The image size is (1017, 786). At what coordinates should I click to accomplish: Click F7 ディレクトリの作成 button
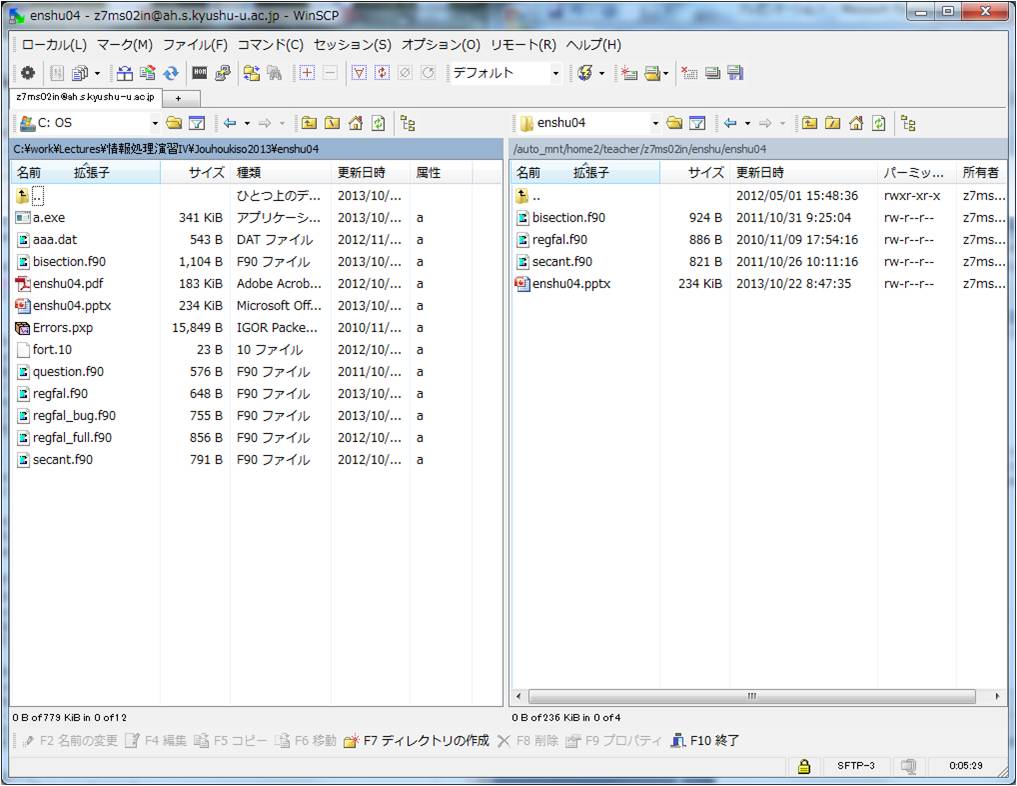(416, 741)
